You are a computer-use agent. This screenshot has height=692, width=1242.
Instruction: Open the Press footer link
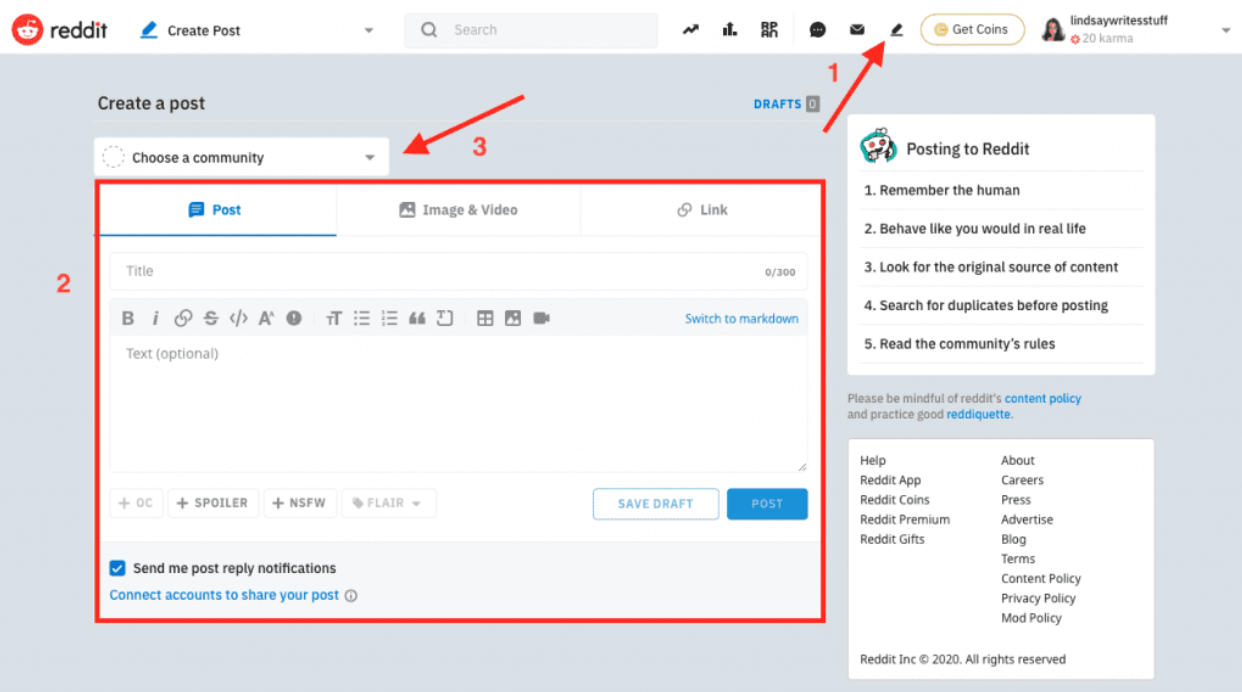tap(1016, 500)
